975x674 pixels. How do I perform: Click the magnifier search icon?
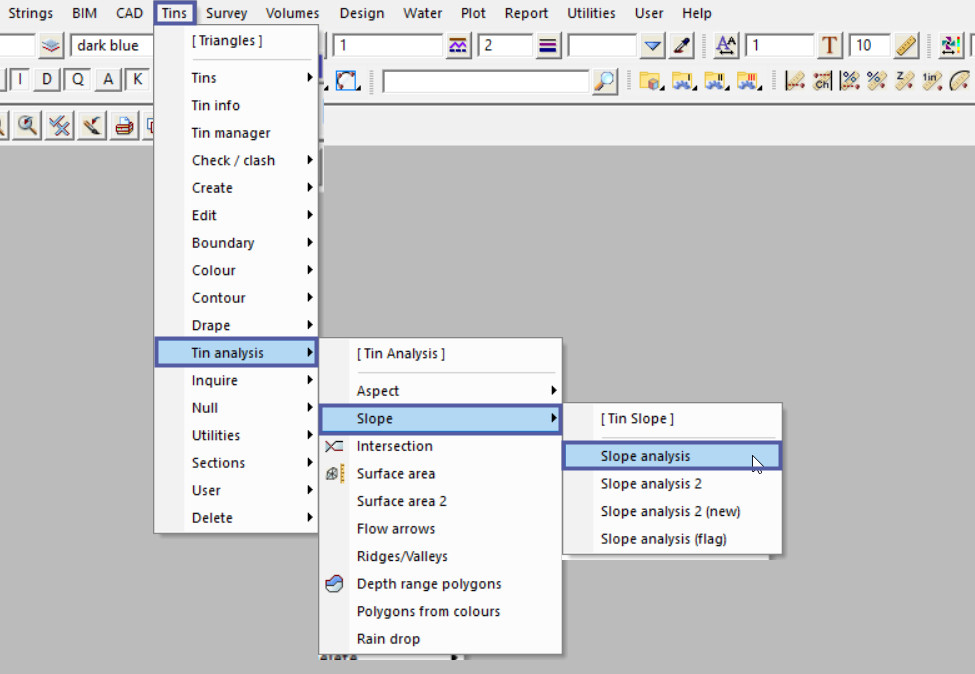[604, 81]
